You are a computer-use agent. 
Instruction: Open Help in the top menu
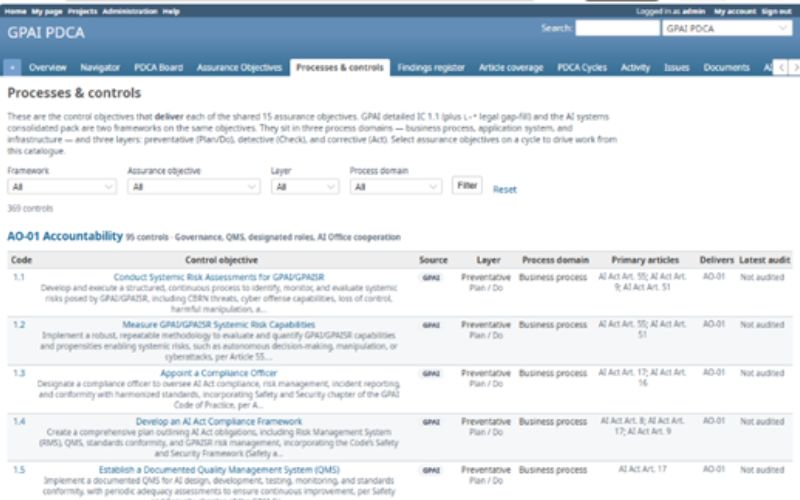pos(171,11)
